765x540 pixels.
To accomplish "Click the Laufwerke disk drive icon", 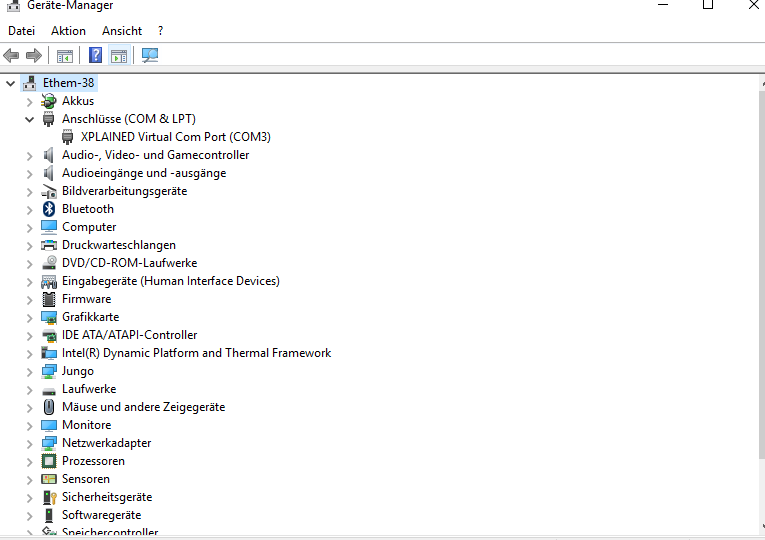I will pyautogui.click(x=49, y=391).
